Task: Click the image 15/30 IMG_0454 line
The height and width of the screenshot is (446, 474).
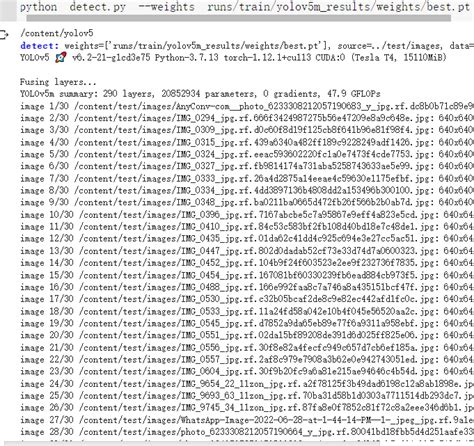Action: click(x=247, y=275)
